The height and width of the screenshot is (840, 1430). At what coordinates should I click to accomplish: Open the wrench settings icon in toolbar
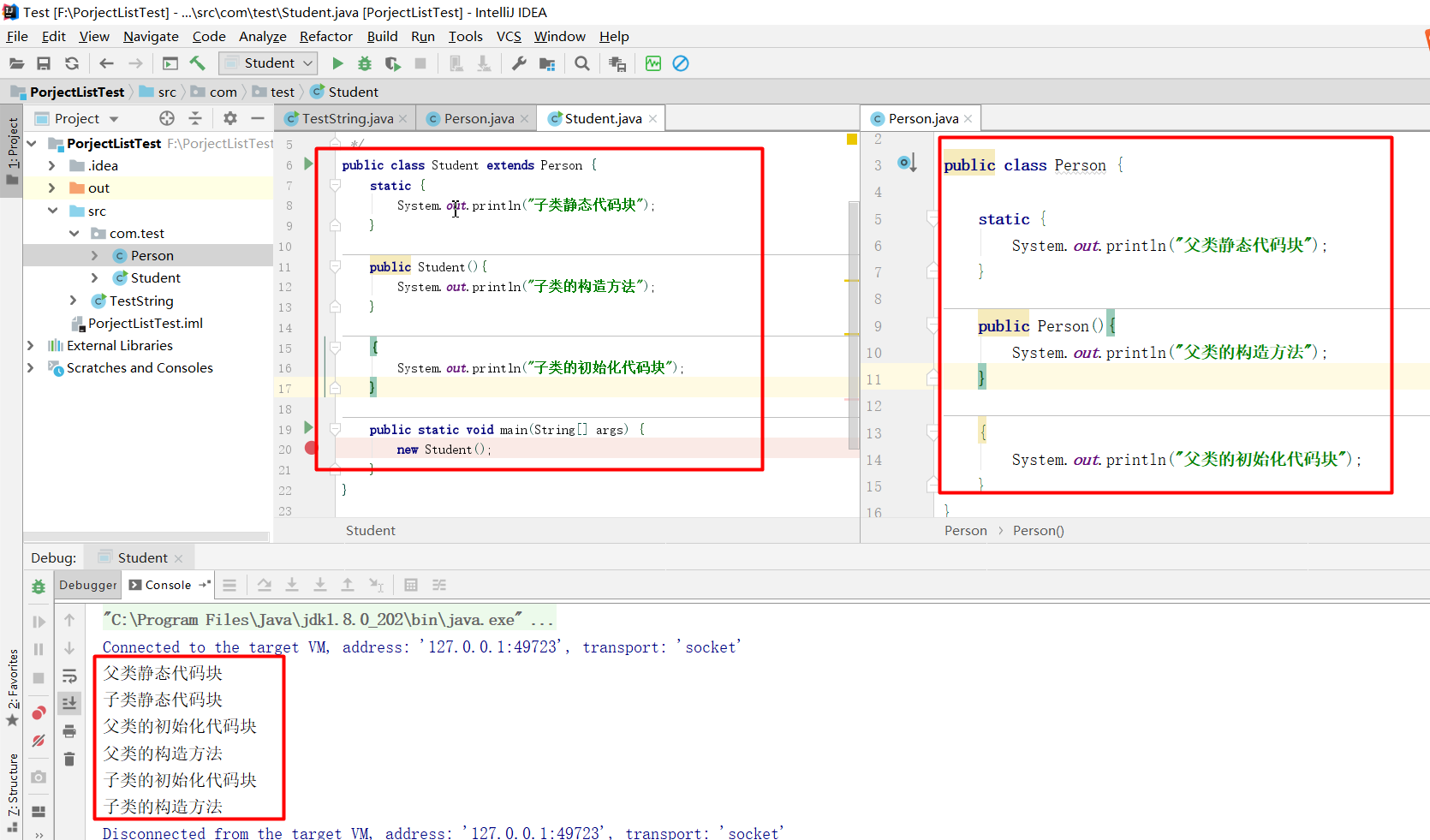pyautogui.click(x=519, y=63)
